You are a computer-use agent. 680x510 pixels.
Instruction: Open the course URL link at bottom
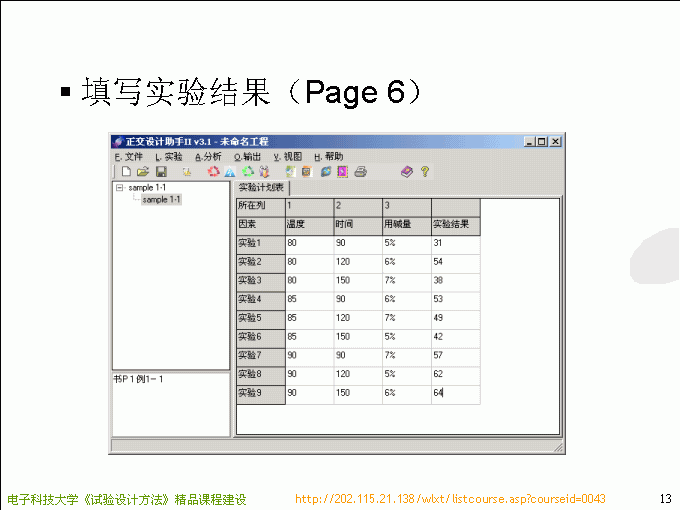click(450, 499)
